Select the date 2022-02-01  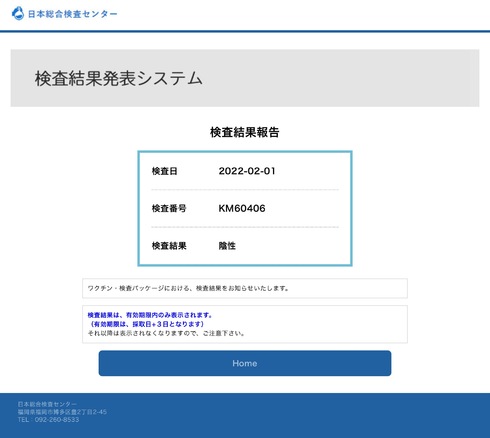pos(247,171)
